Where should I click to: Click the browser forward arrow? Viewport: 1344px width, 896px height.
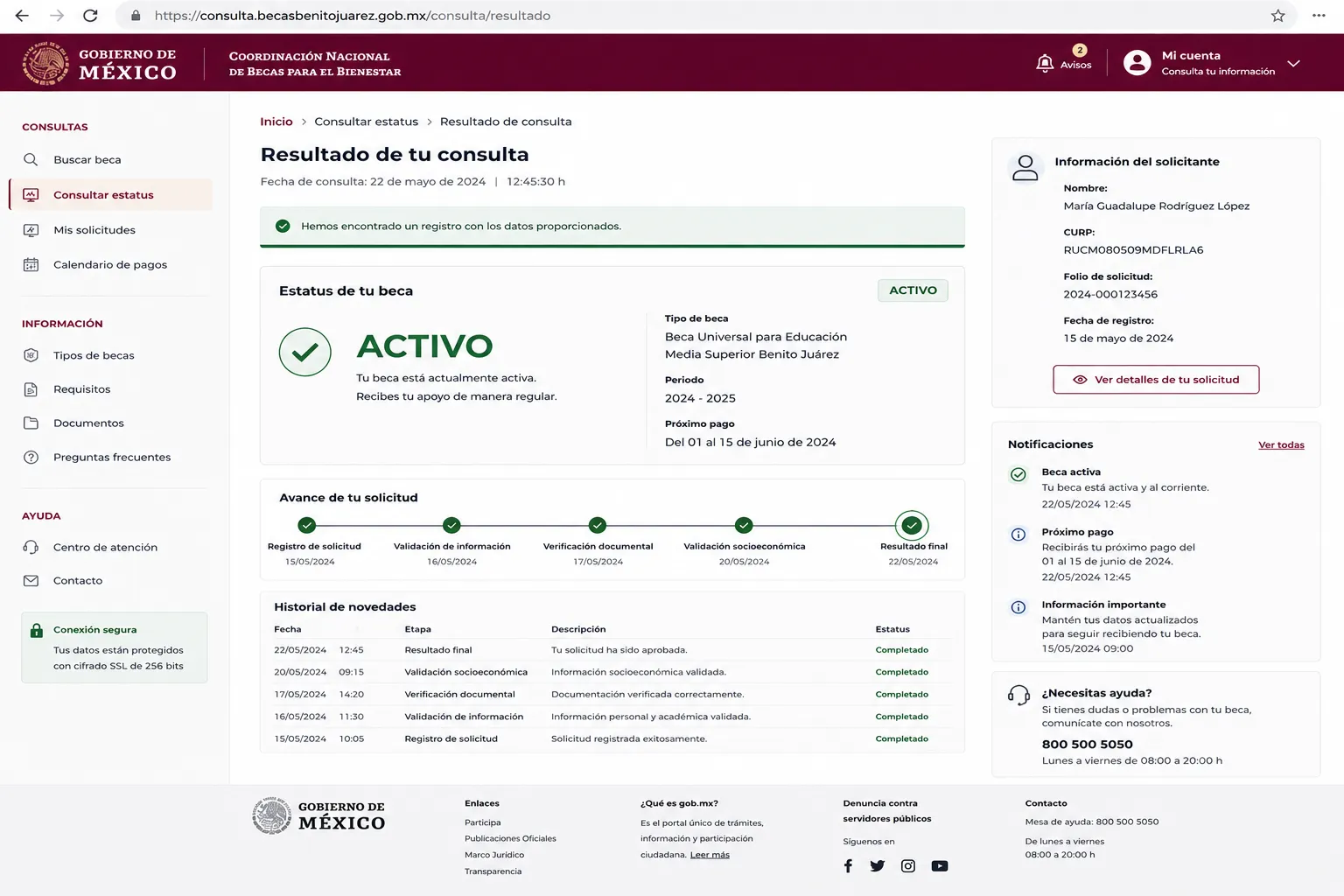[x=57, y=16]
